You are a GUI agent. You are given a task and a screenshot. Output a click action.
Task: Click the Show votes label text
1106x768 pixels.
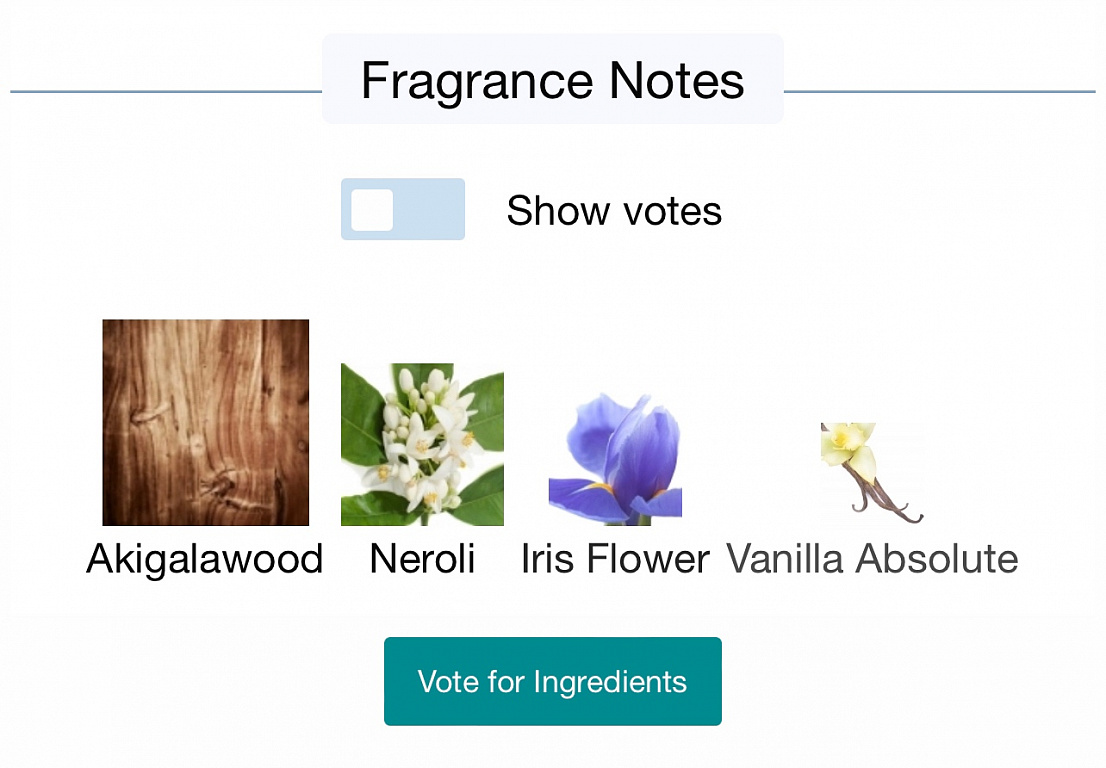(614, 211)
